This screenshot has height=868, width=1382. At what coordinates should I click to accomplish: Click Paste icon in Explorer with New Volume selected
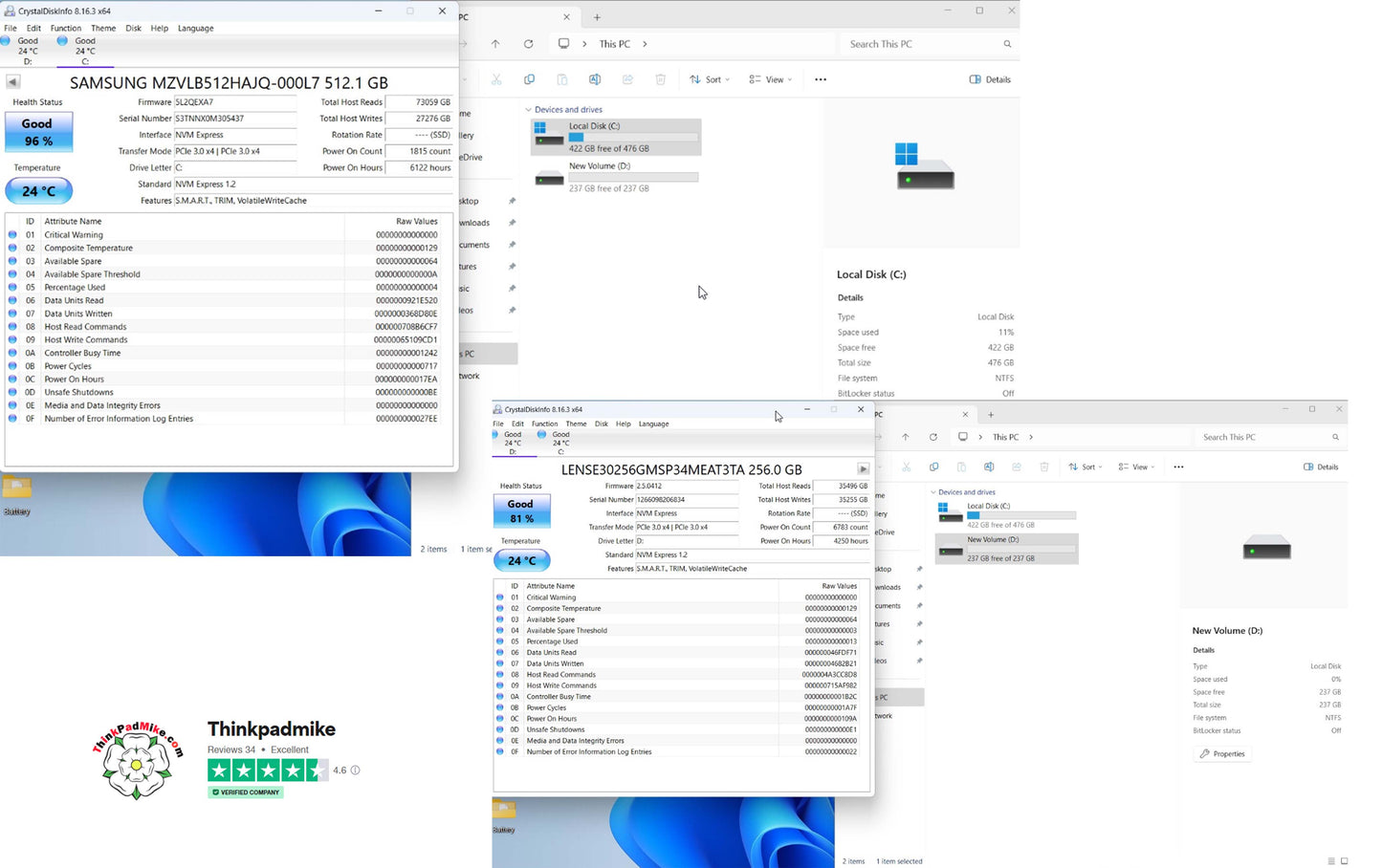(x=961, y=467)
